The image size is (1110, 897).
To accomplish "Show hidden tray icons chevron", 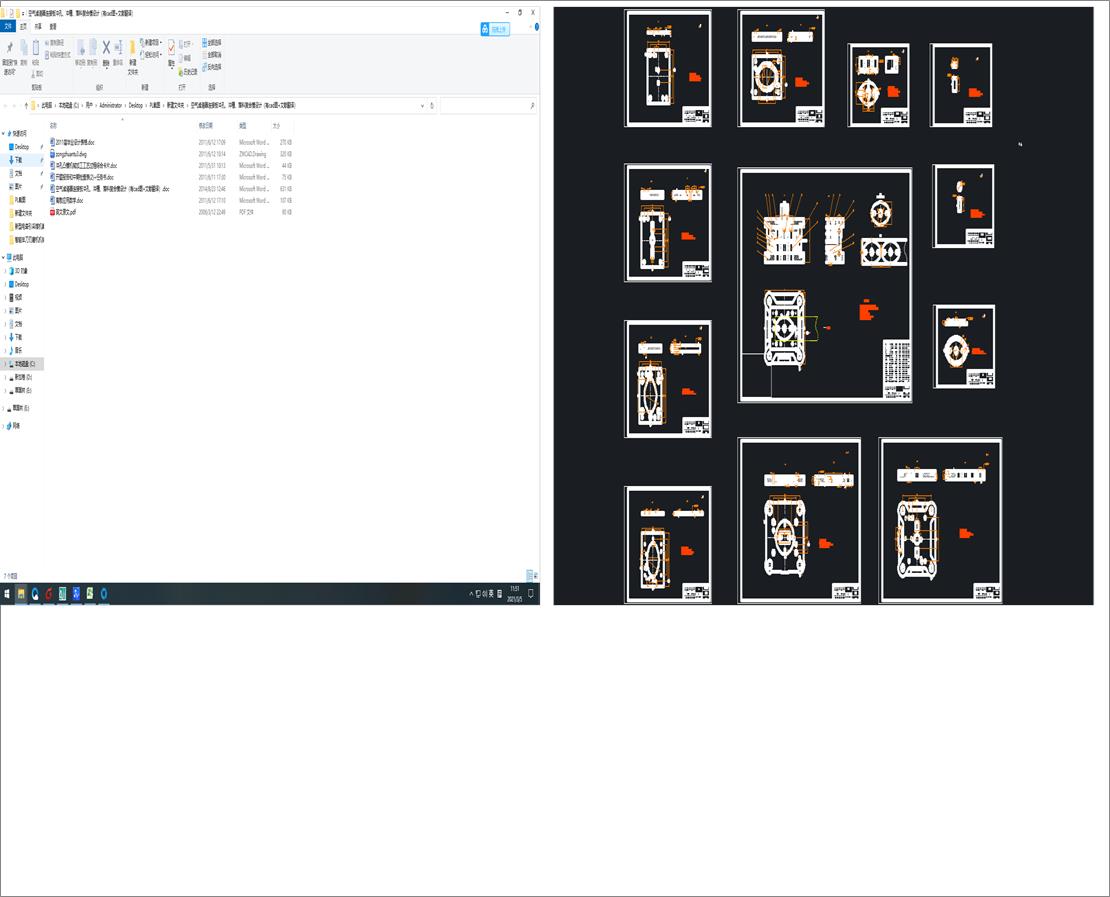I will click(x=471, y=593).
